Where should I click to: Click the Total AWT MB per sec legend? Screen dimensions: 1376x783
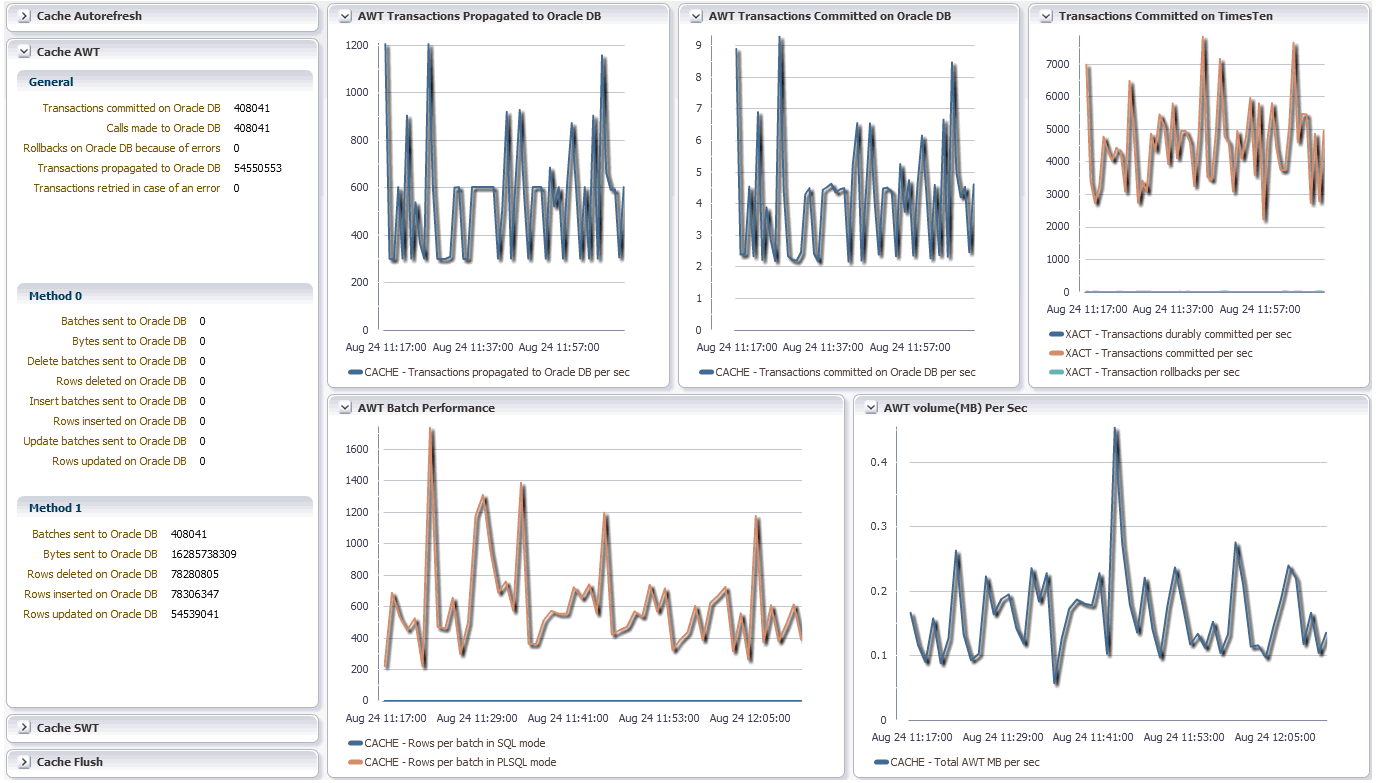pyautogui.click(x=957, y=762)
